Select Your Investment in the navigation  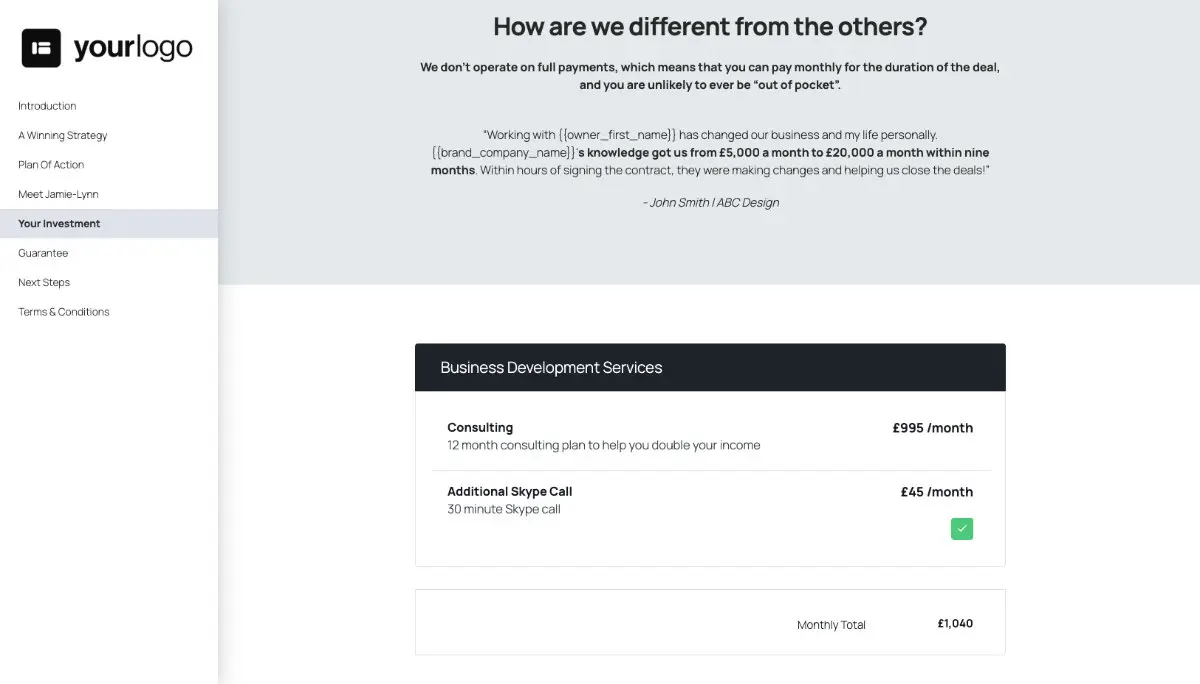point(58,223)
